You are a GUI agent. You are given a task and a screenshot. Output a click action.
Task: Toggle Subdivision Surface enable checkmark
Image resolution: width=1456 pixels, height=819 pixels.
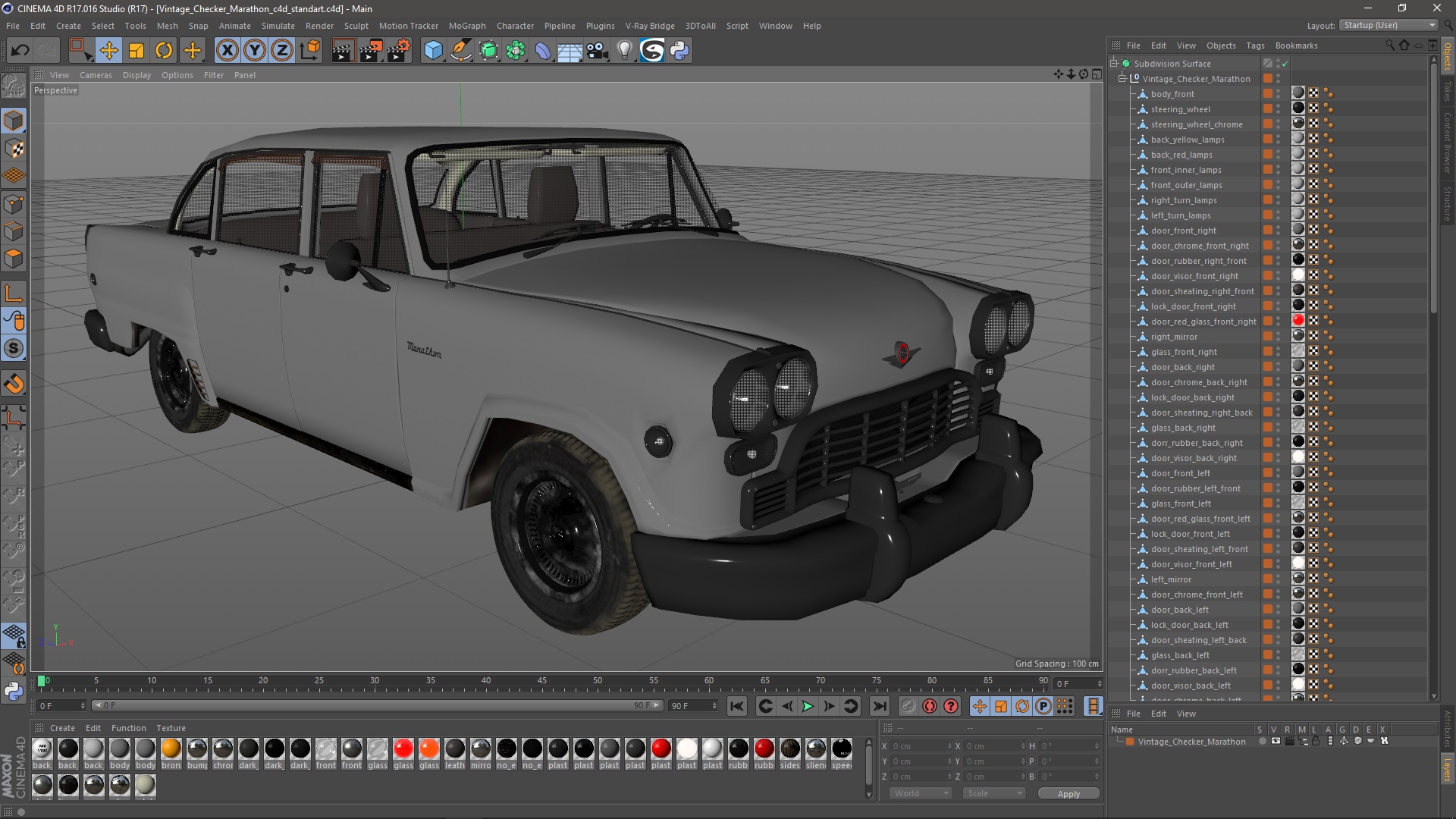click(x=1285, y=64)
